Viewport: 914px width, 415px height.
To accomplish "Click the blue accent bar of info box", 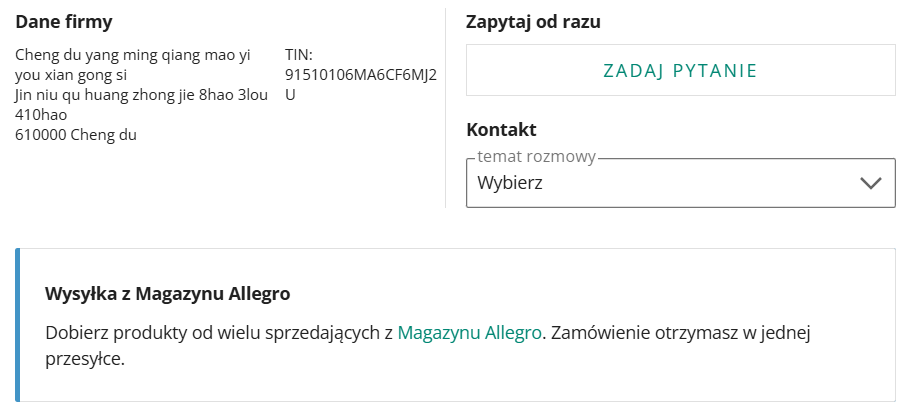I will click(18, 325).
